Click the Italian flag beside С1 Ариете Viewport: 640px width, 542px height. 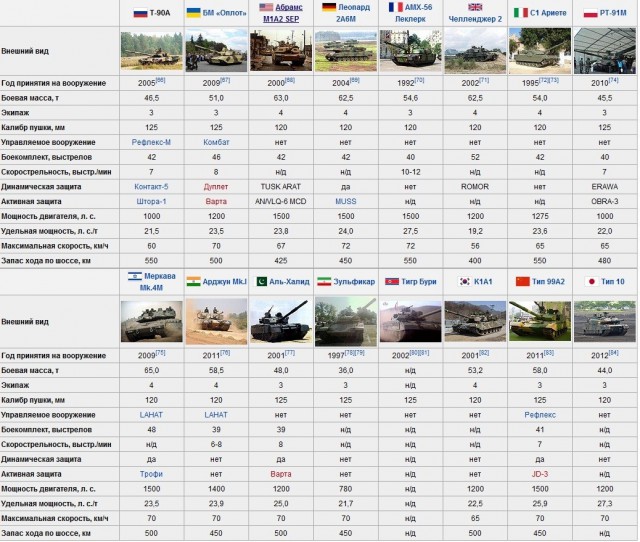tap(520, 13)
